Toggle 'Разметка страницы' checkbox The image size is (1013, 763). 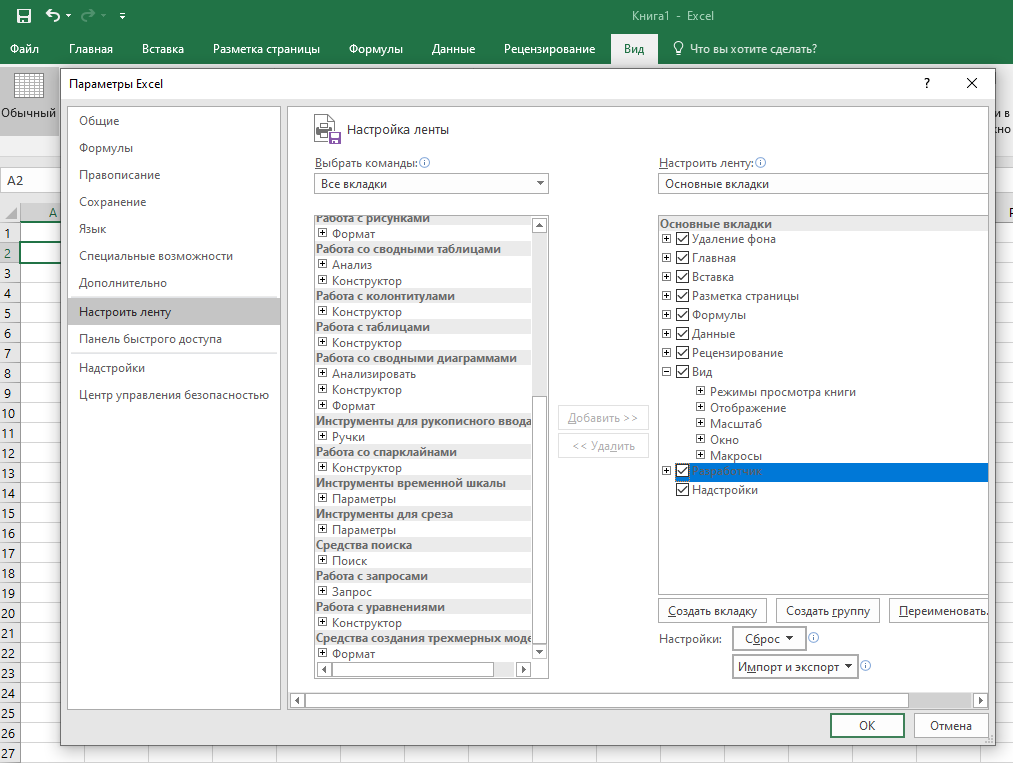pyautogui.click(x=682, y=295)
